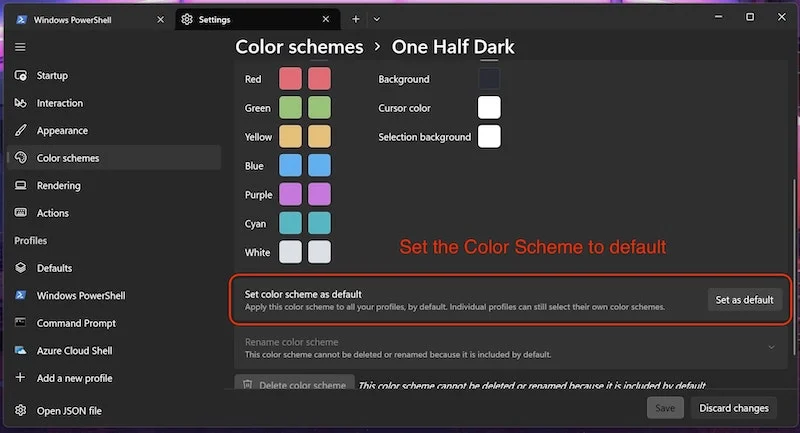The image size is (800, 433).
Task: Click the Actions keyboard icon
Action: point(20,213)
